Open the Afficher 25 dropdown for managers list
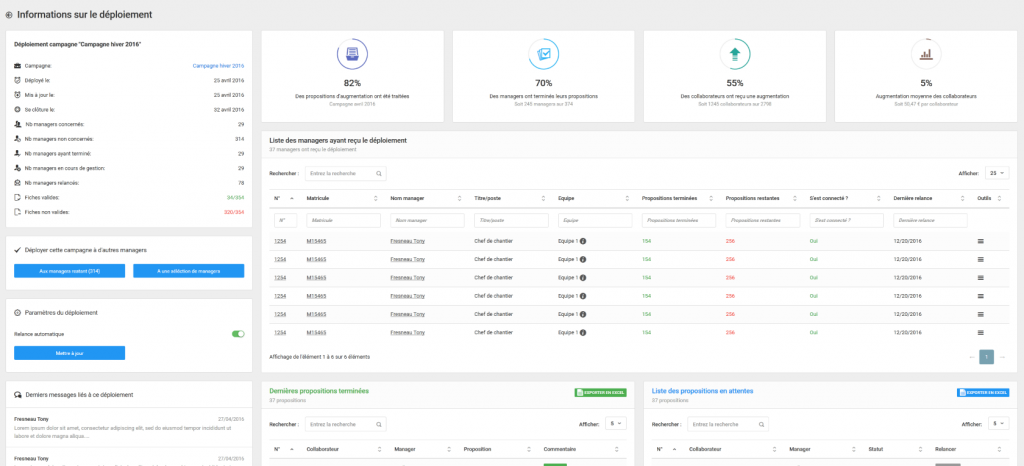Image resolution: width=1024 pixels, height=466 pixels. [997, 174]
